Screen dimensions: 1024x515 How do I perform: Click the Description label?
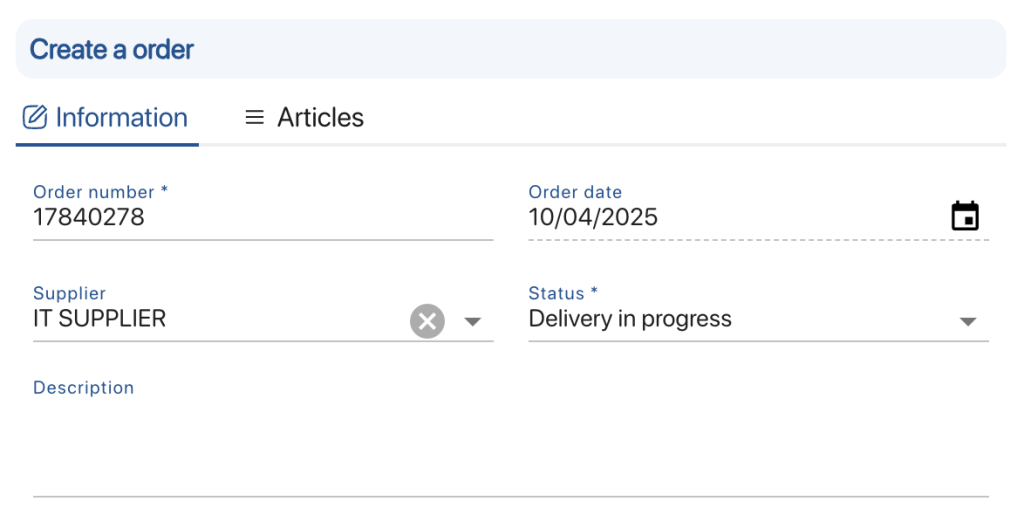[83, 387]
